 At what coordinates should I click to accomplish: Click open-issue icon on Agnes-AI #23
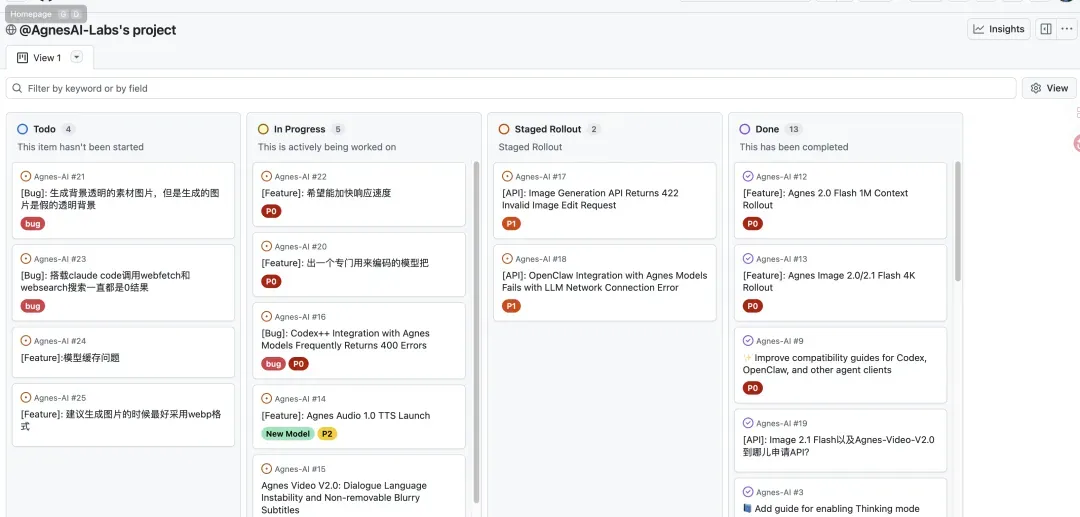26,259
